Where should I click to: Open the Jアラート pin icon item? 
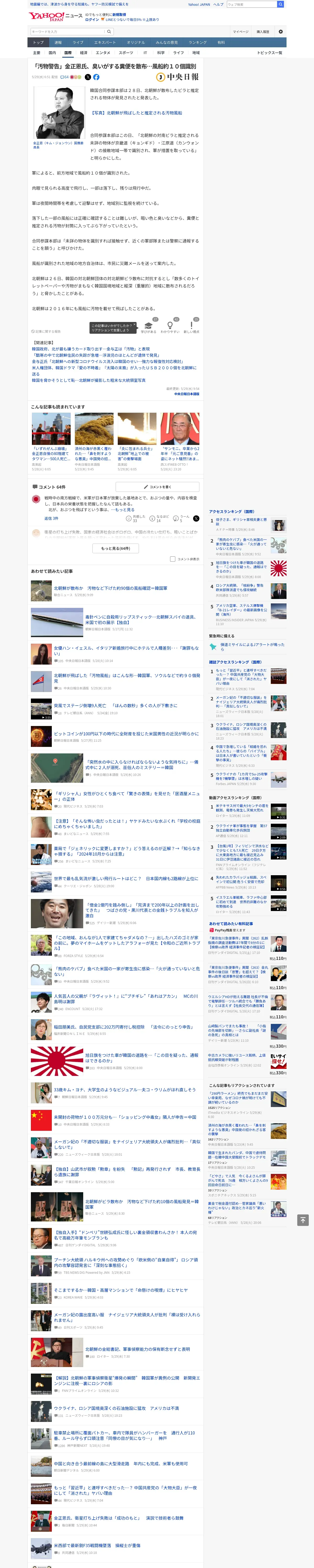213,647
